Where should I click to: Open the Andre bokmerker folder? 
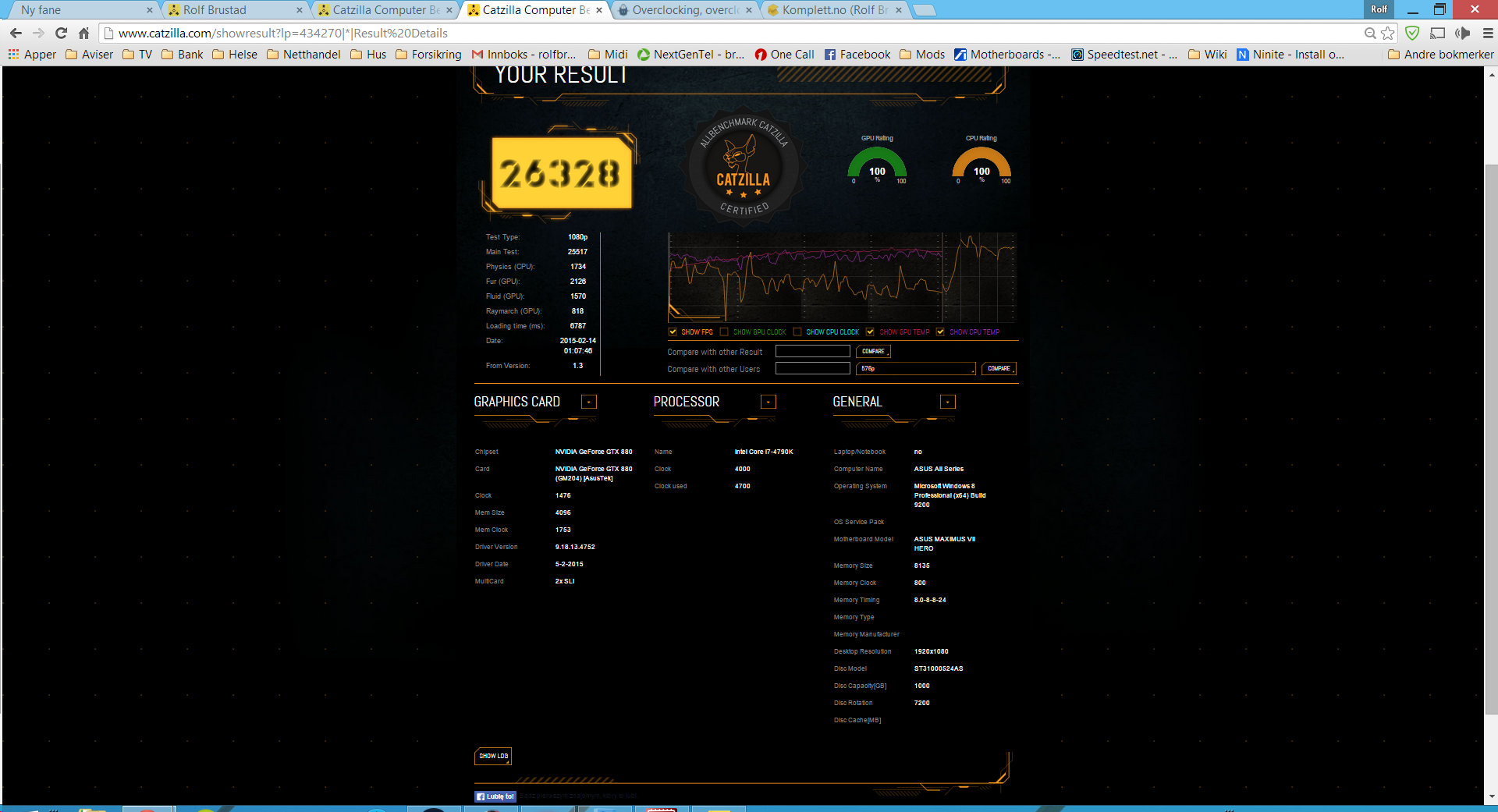click(1441, 55)
